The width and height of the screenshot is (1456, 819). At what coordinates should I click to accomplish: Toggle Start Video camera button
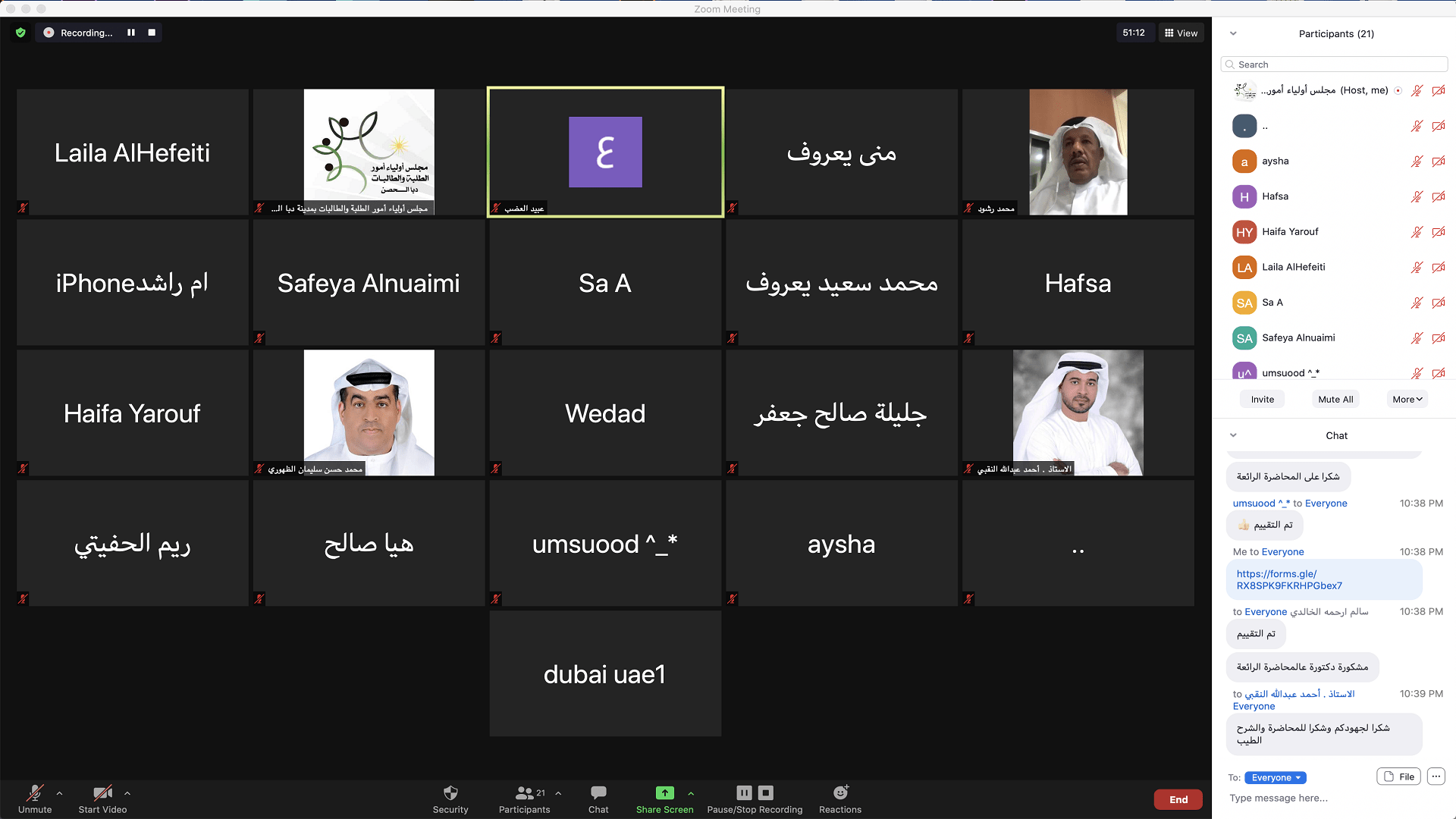(x=102, y=793)
